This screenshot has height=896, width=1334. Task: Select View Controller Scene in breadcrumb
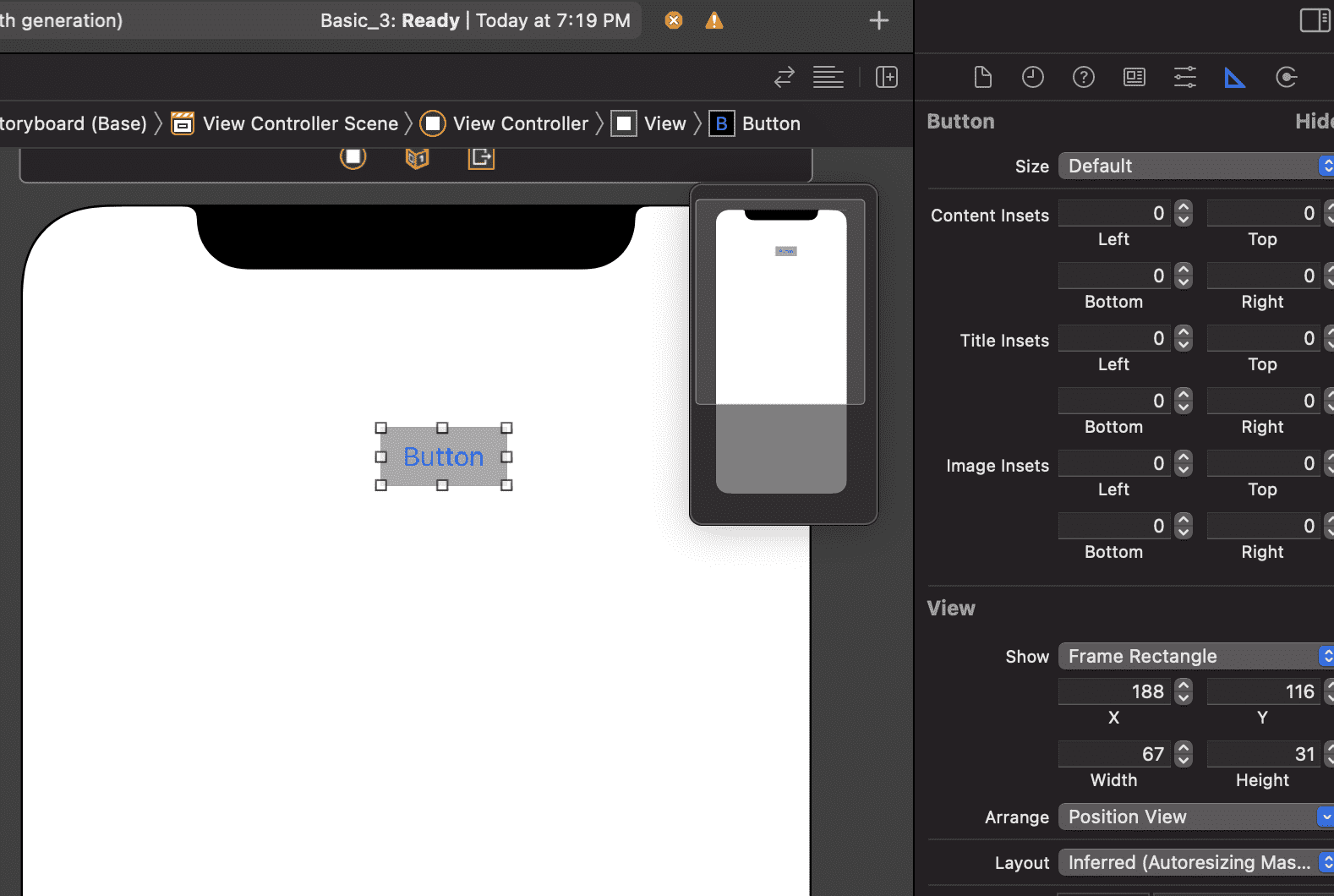pyautogui.click(x=299, y=124)
